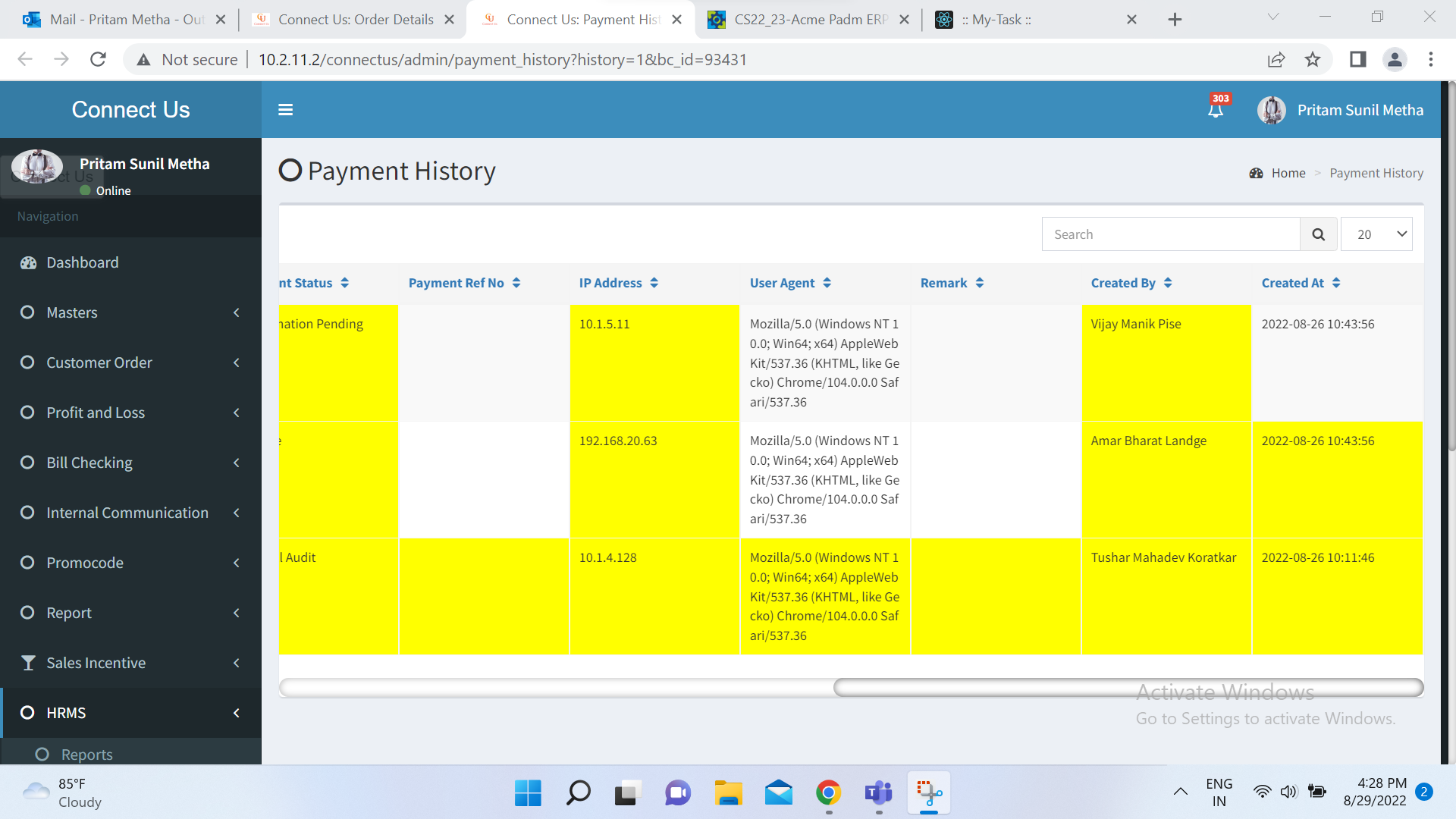The image size is (1456, 819).
Task: Expand the Customer Order menu
Action: click(130, 362)
